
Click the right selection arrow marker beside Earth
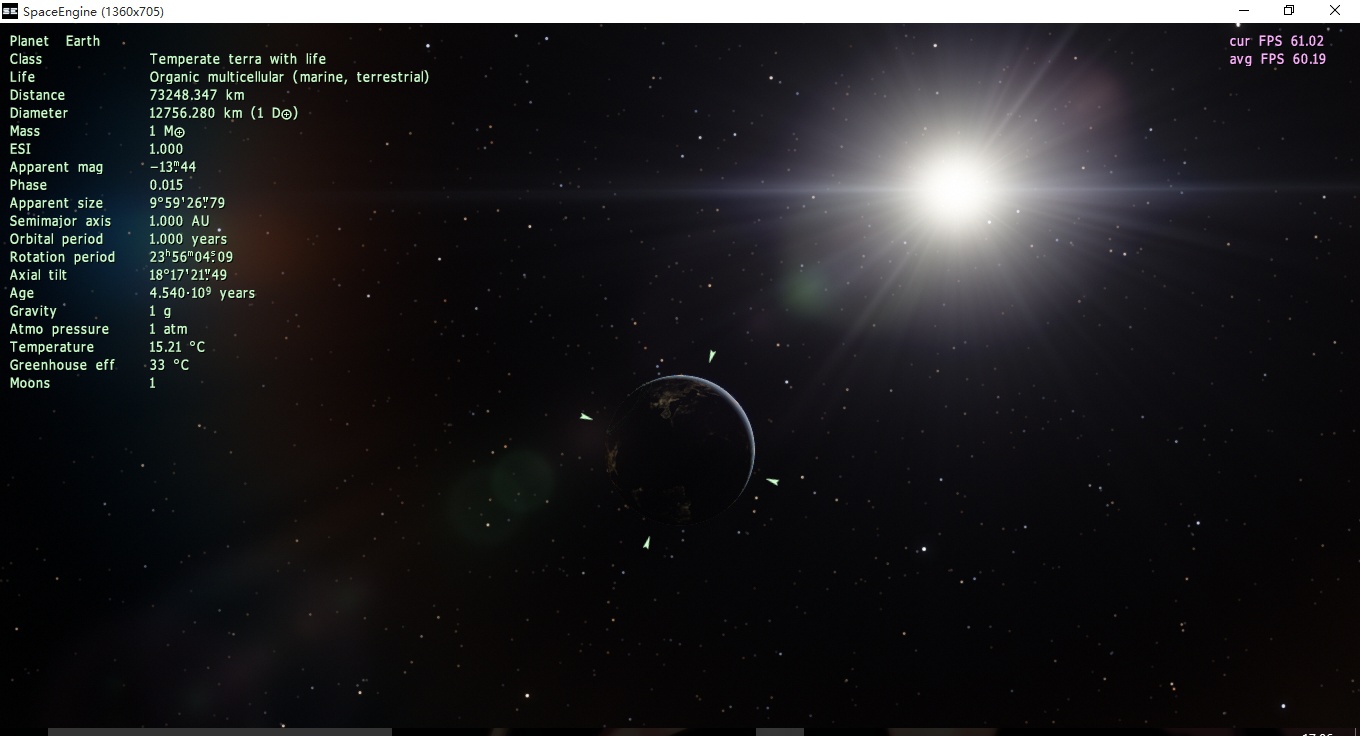772,481
